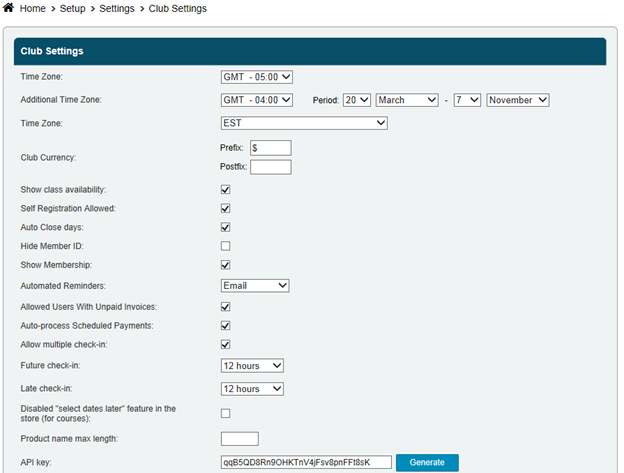Click the currency Postfix input field
This screenshot has height=473, width=624.
[x=270, y=167]
